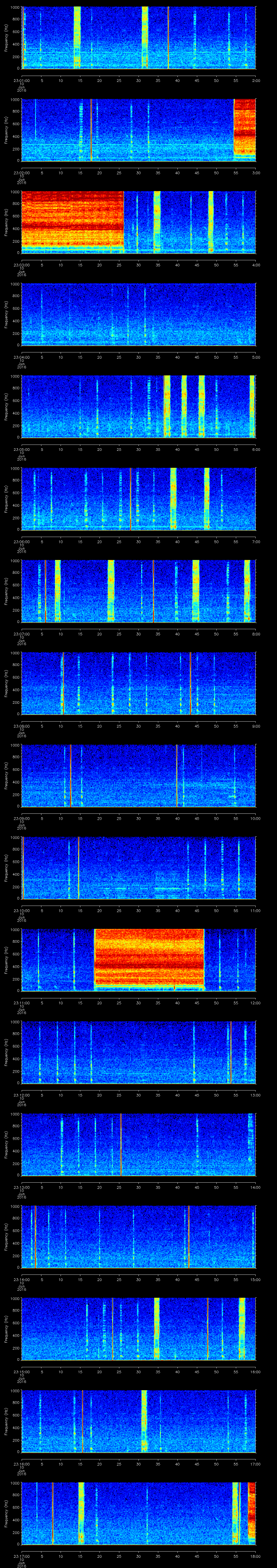Image resolution: width=277 pixels, height=1568 pixels.
Task: Click the '12:00' end time label
Action: pyautogui.click(x=255, y=1003)
